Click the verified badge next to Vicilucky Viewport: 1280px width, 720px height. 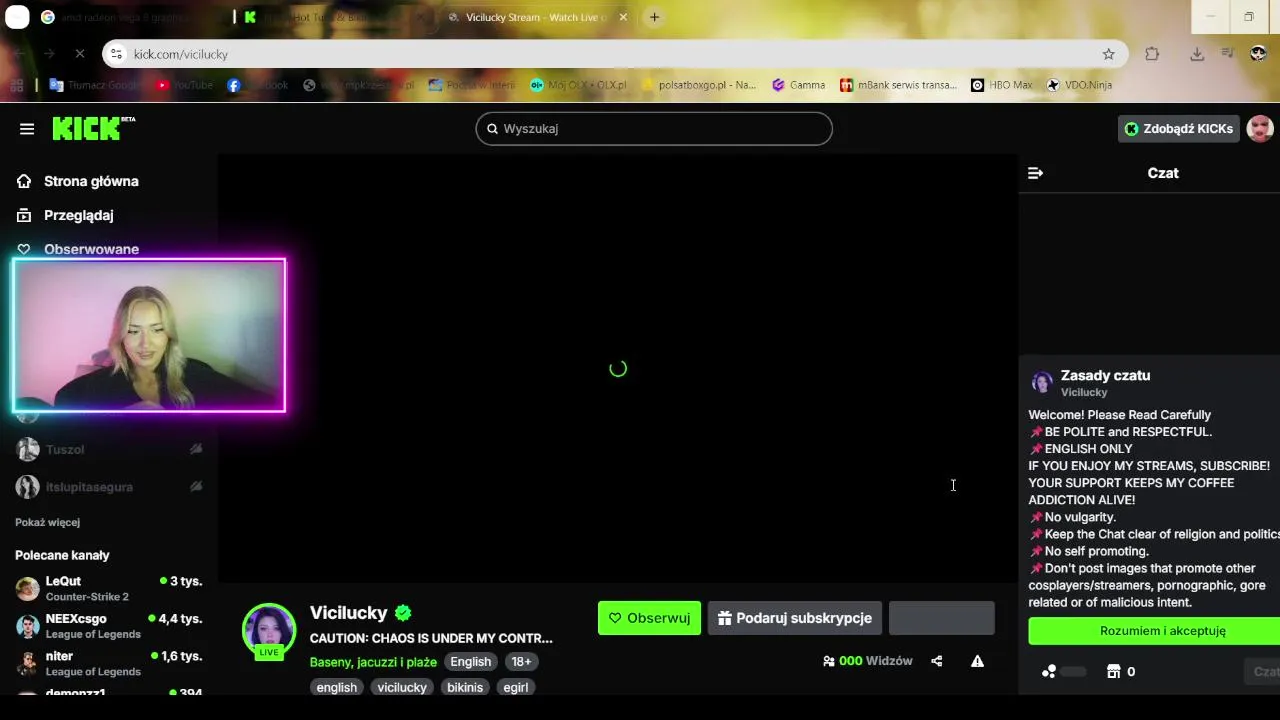pos(403,613)
